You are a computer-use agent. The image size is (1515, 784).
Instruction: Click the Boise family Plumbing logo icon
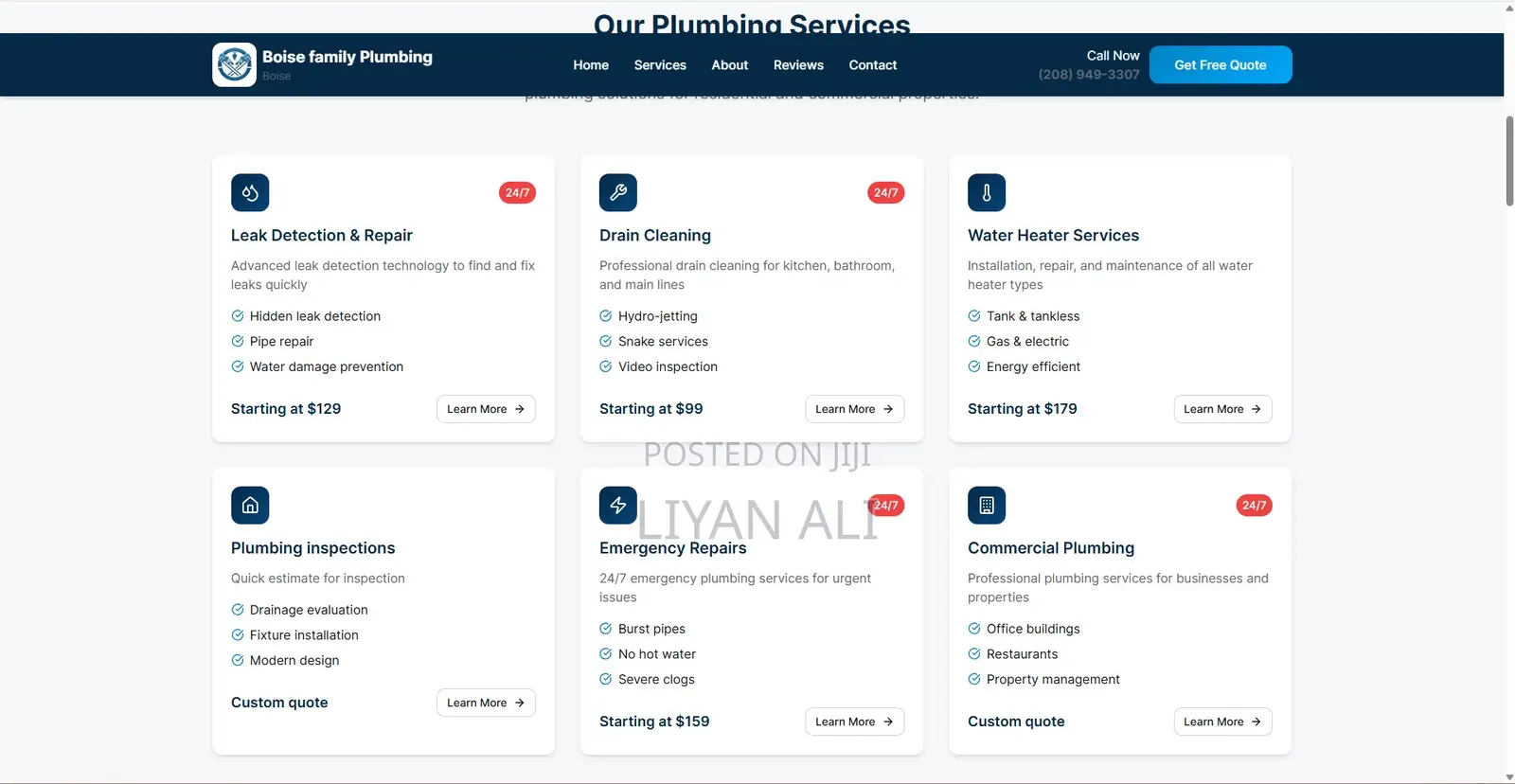coord(234,64)
